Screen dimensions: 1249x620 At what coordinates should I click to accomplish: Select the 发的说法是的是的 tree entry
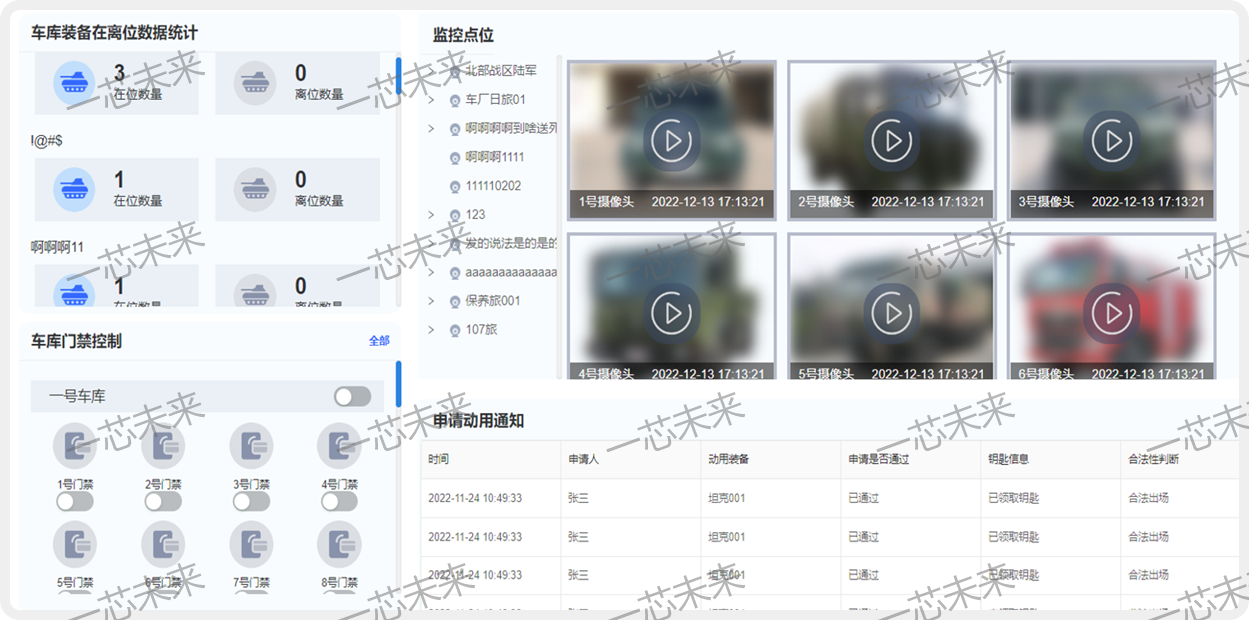click(511, 243)
